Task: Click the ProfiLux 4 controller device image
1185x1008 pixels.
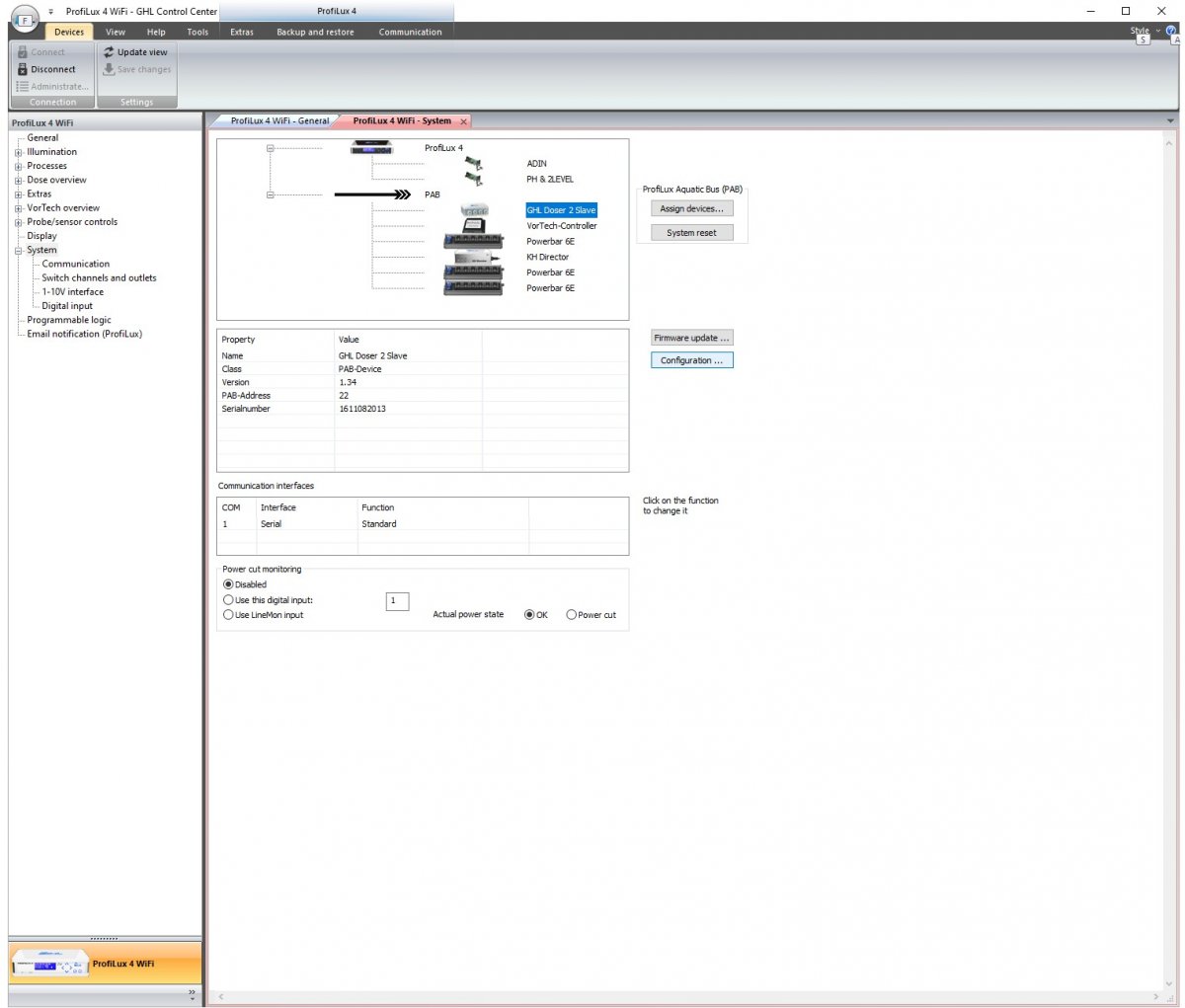Action: pyautogui.click(x=372, y=148)
